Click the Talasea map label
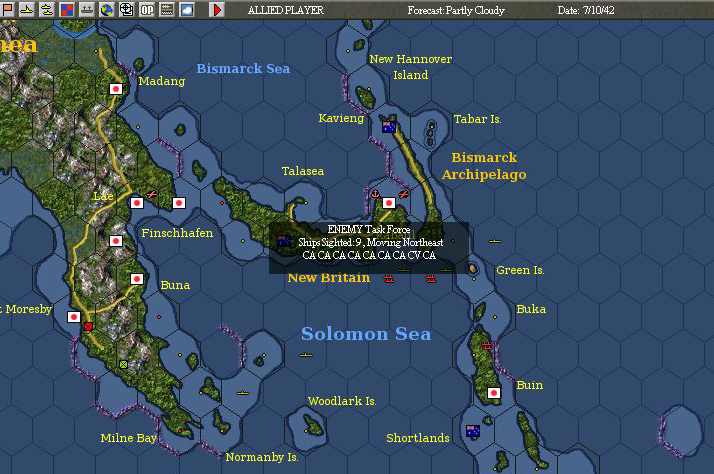 [x=303, y=171]
